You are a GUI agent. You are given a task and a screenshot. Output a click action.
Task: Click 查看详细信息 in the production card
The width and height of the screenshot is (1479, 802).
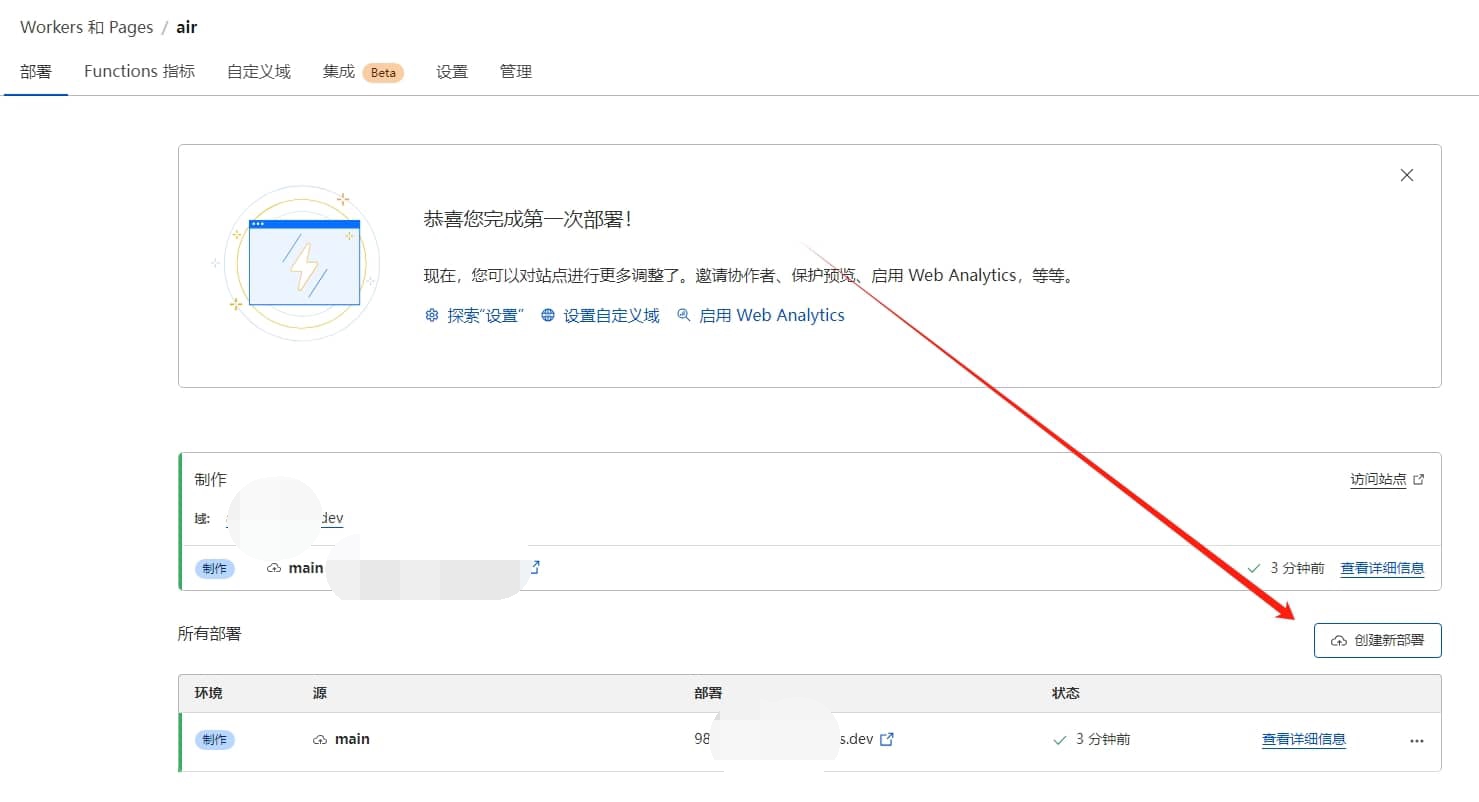[1382, 568]
